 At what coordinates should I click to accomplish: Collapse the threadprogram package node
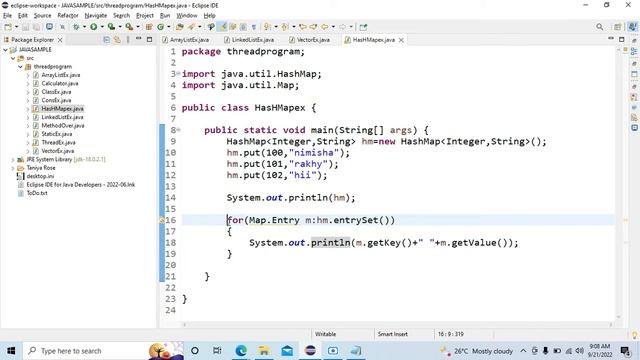click(20, 67)
